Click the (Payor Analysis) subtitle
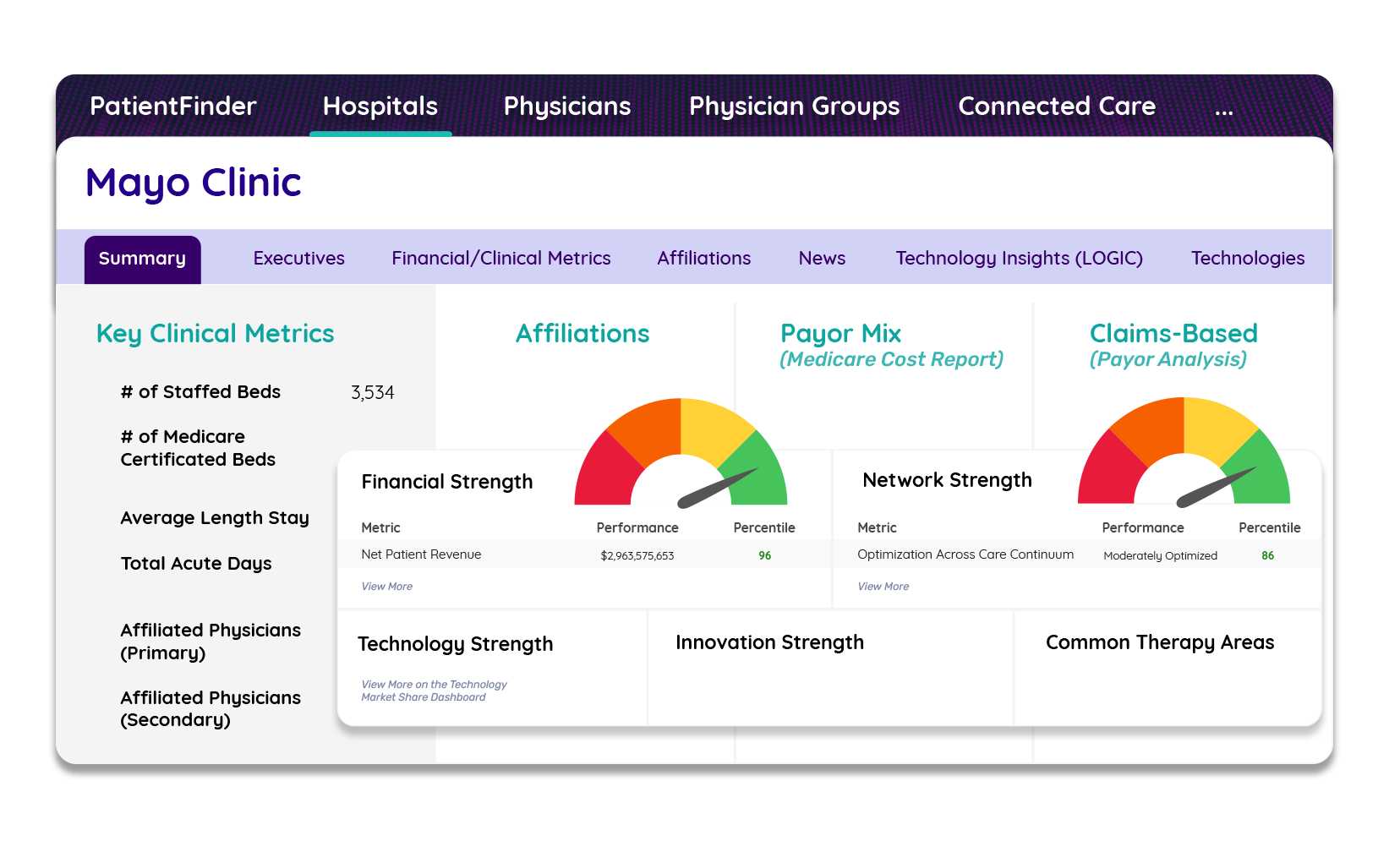Image resolution: width=1400 pixels, height=852 pixels. pyautogui.click(x=1168, y=360)
